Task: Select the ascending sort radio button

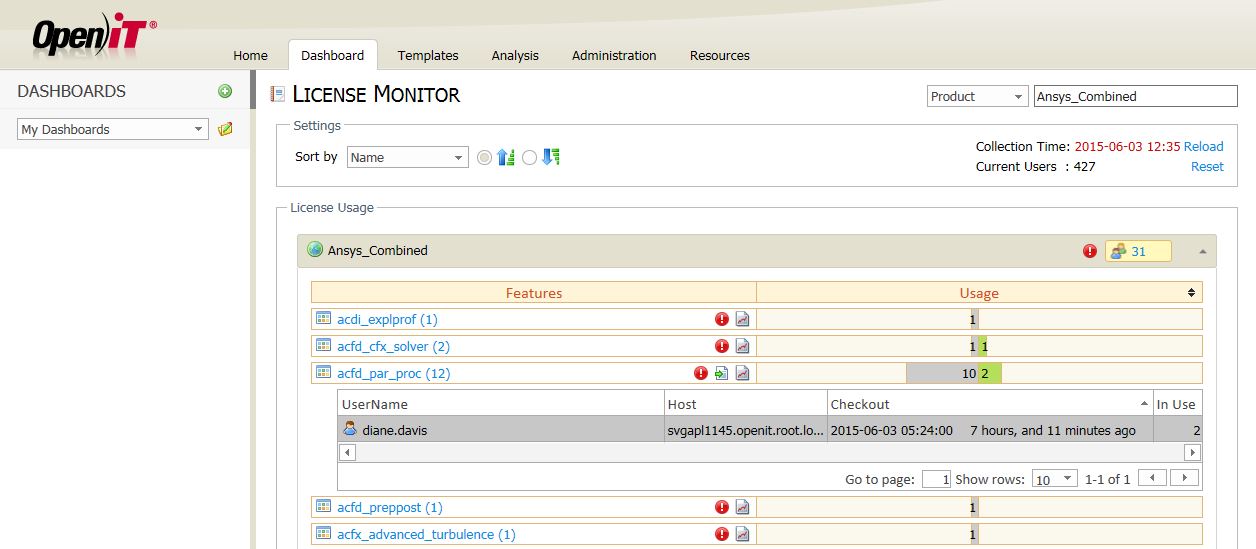Action: [485, 157]
